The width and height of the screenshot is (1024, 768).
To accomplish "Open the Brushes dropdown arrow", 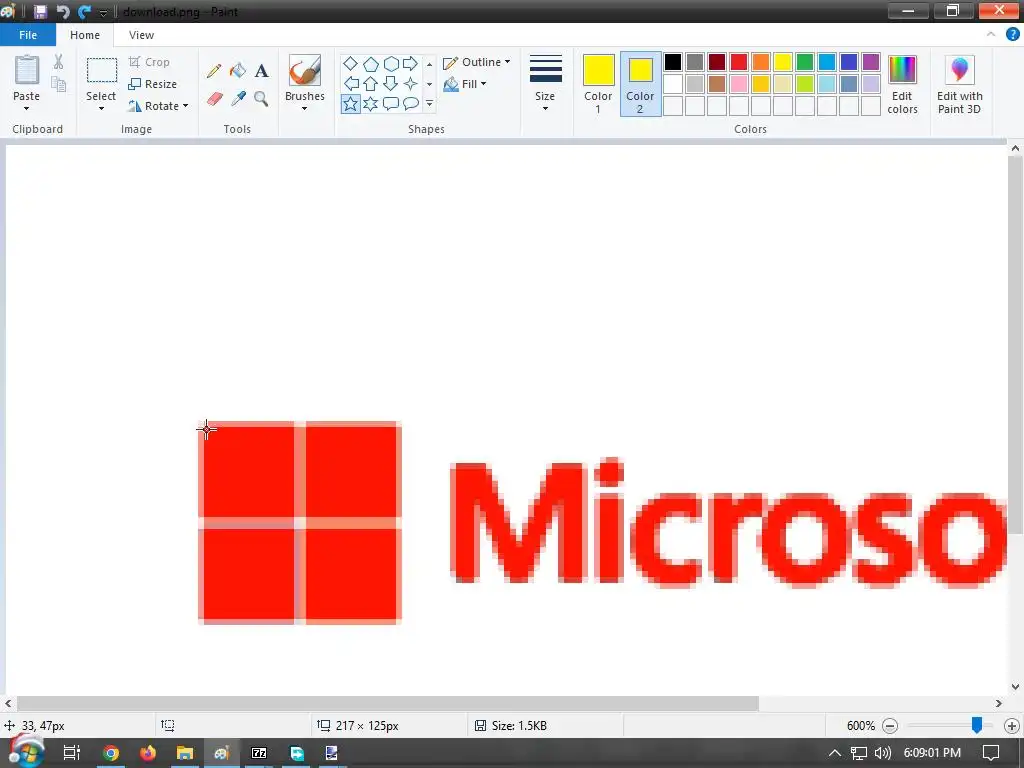I will (x=304, y=109).
